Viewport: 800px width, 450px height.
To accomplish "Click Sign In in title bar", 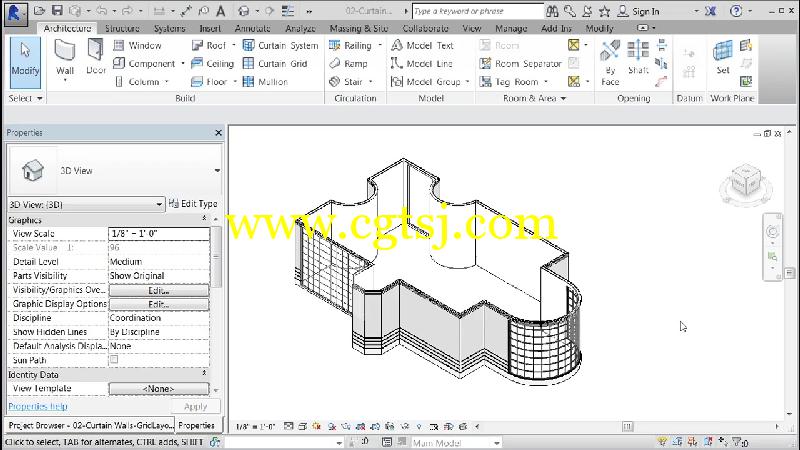I will [645, 11].
